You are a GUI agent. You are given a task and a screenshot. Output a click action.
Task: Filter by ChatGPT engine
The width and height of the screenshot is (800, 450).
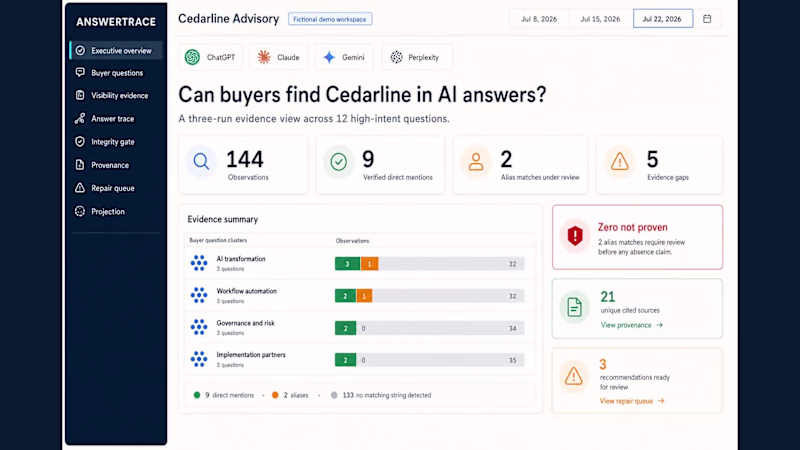click(210, 57)
